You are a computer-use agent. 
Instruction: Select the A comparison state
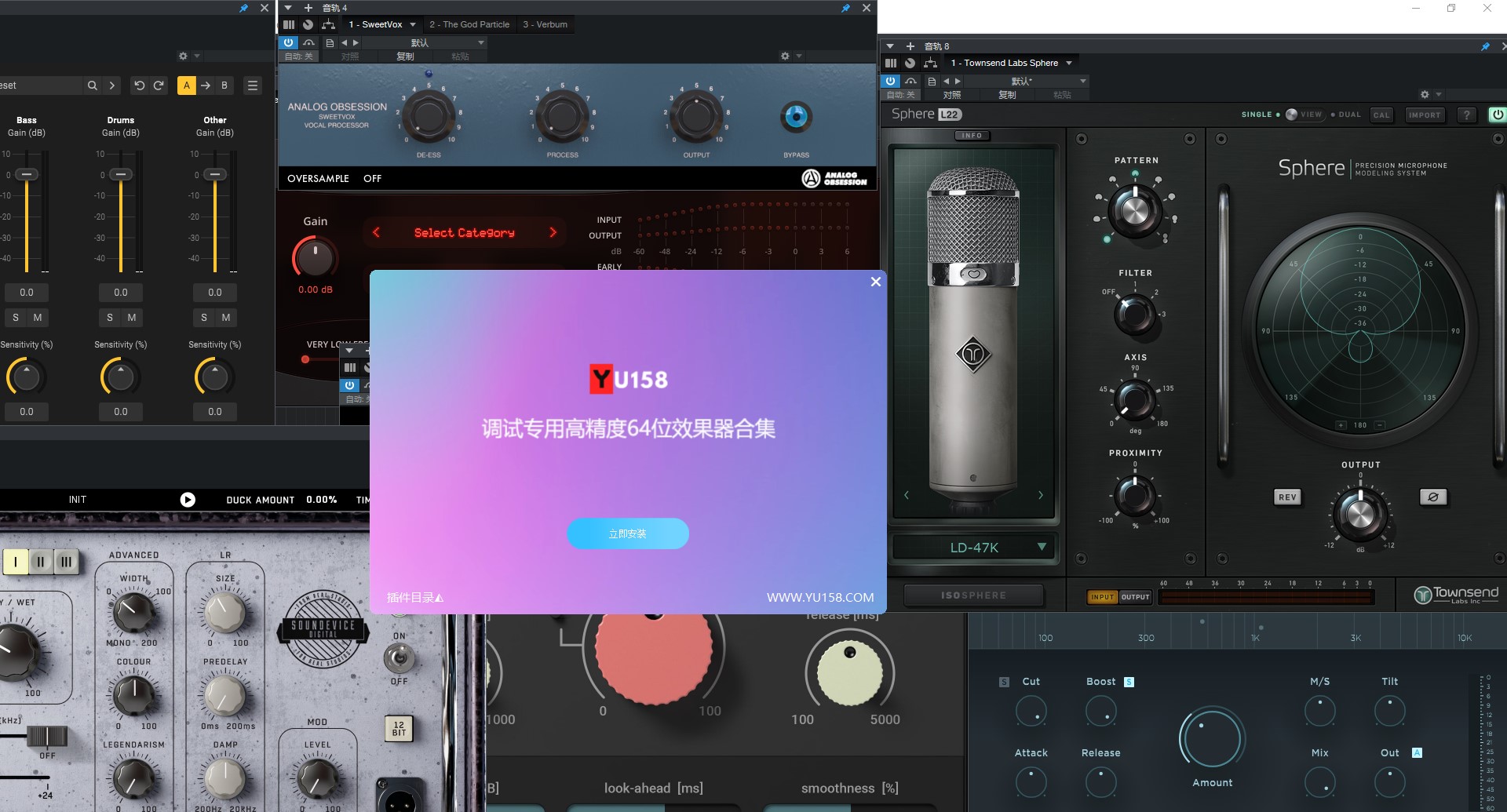pyautogui.click(x=187, y=86)
